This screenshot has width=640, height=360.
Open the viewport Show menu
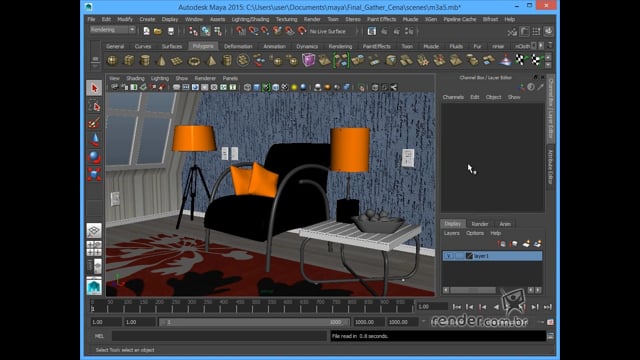[x=182, y=78]
